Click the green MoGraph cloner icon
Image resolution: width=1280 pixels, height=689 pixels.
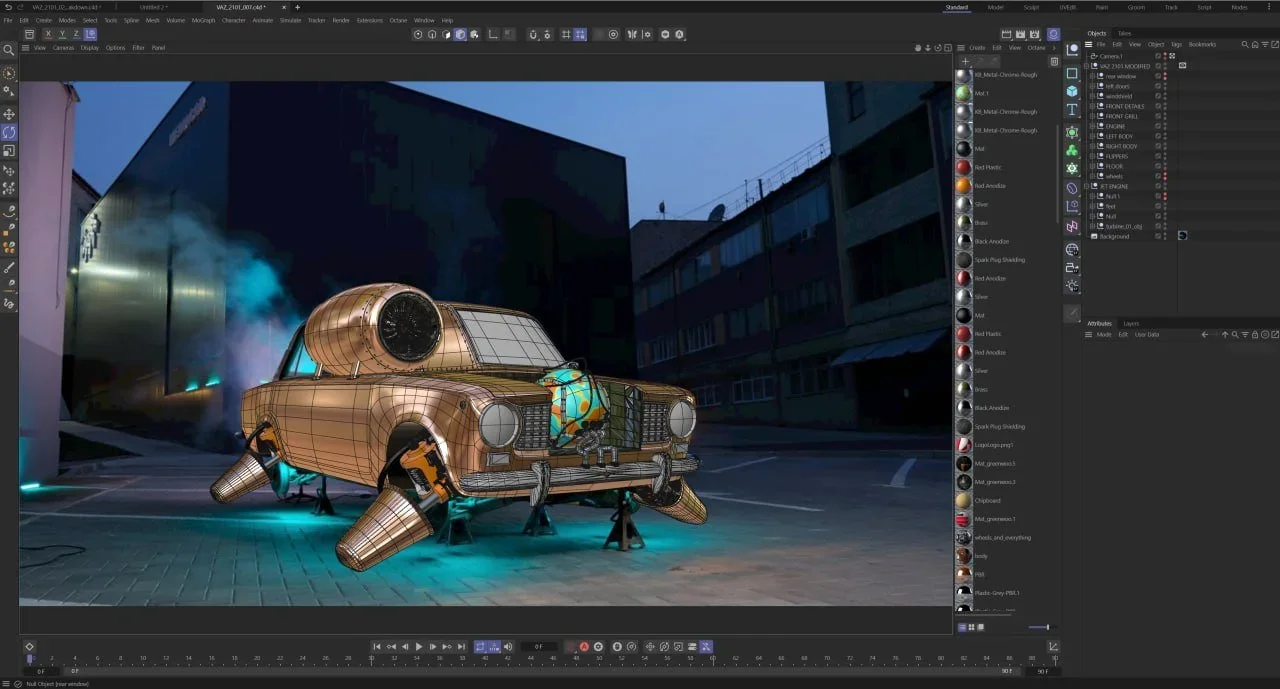[x=1072, y=150]
